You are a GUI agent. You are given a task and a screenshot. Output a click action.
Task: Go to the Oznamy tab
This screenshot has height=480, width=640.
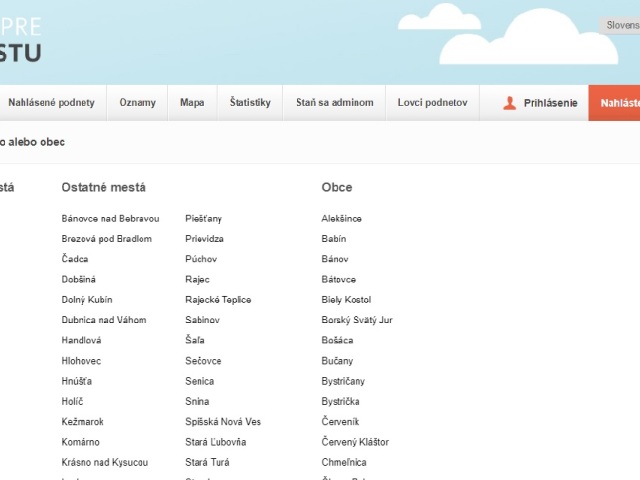pos(138,102)
